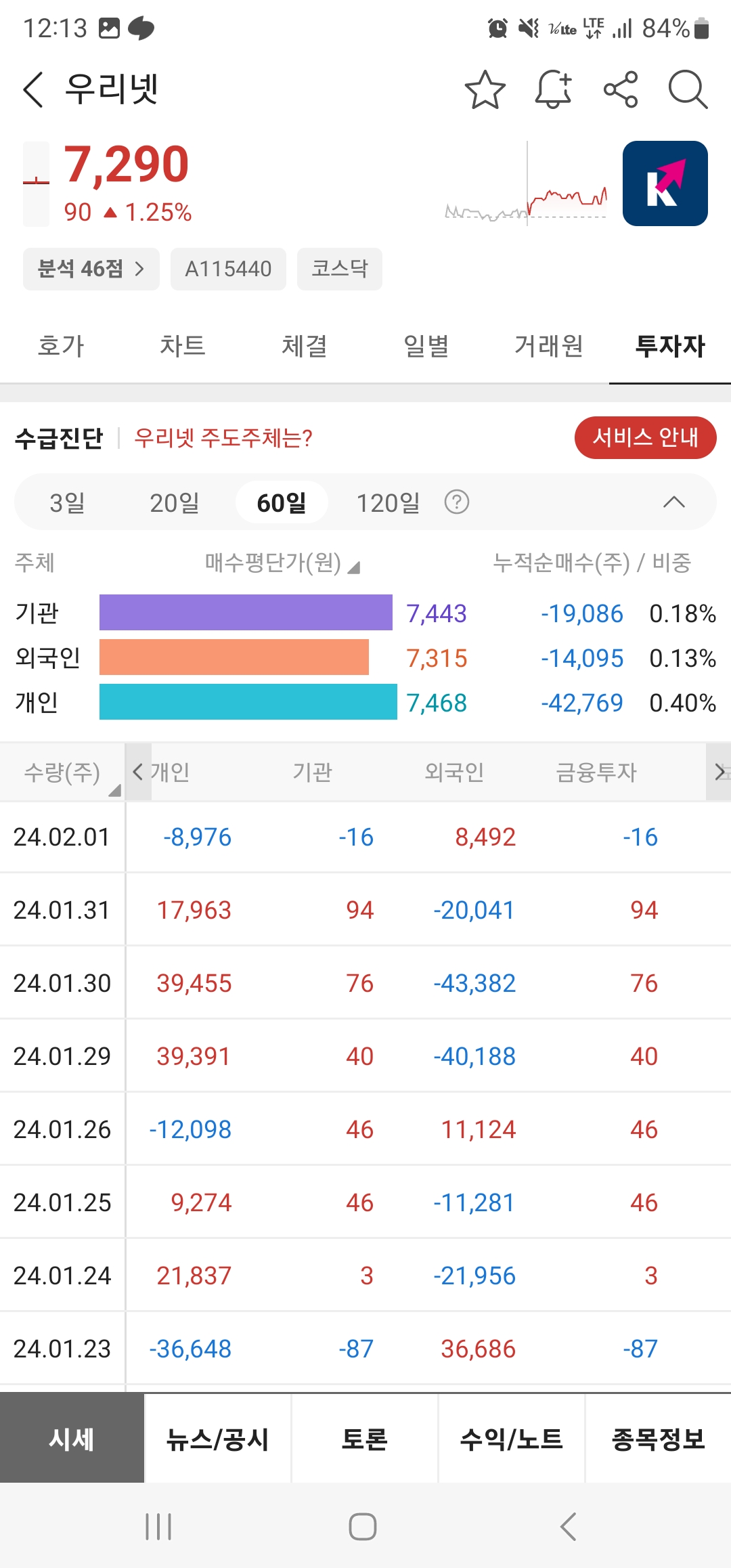The width and height of the screenshot is (731, 1568).
Task: Tap the -43,382 foreign investor value
Action: [474, 984]
